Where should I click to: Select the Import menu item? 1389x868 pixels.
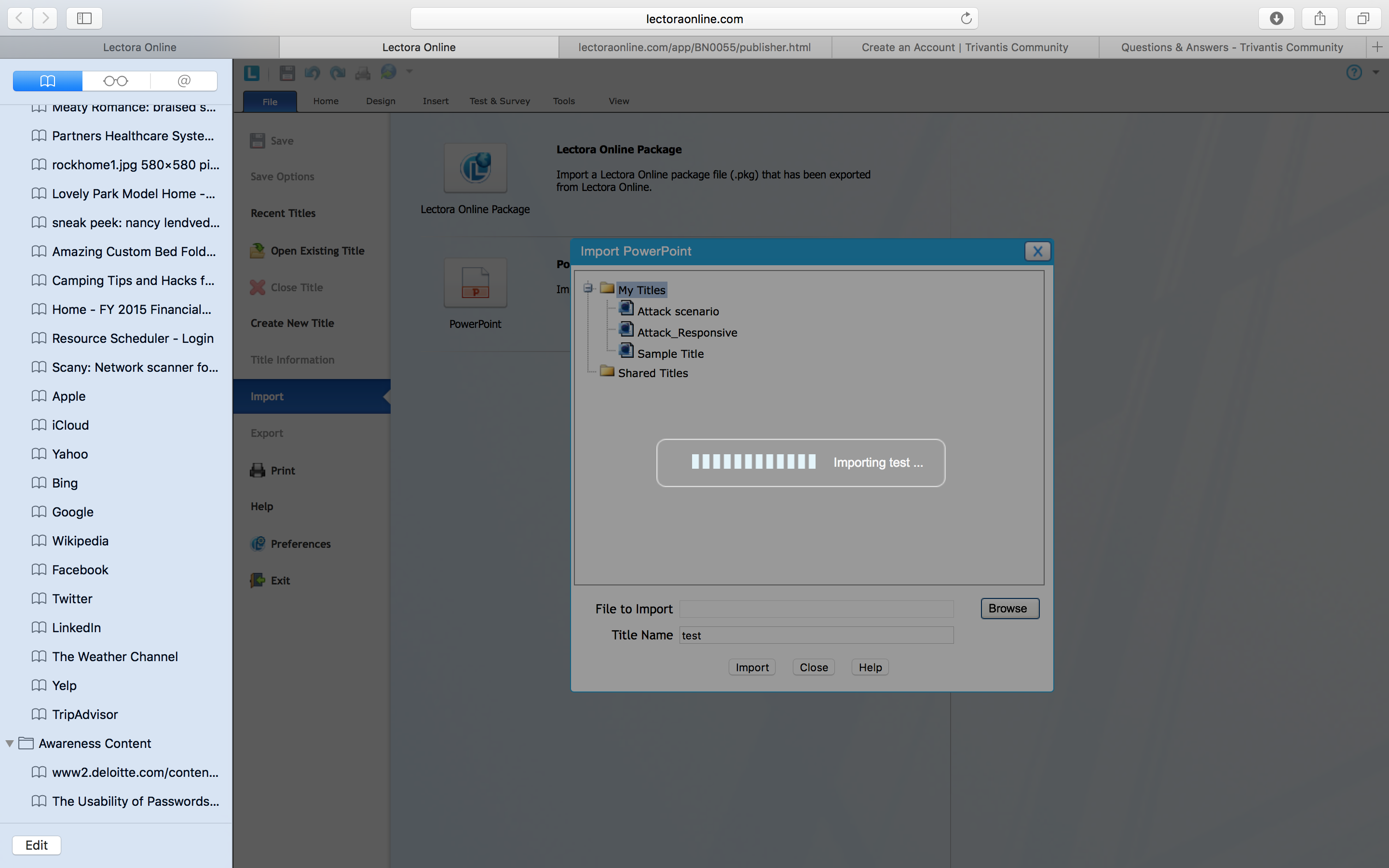312,396
